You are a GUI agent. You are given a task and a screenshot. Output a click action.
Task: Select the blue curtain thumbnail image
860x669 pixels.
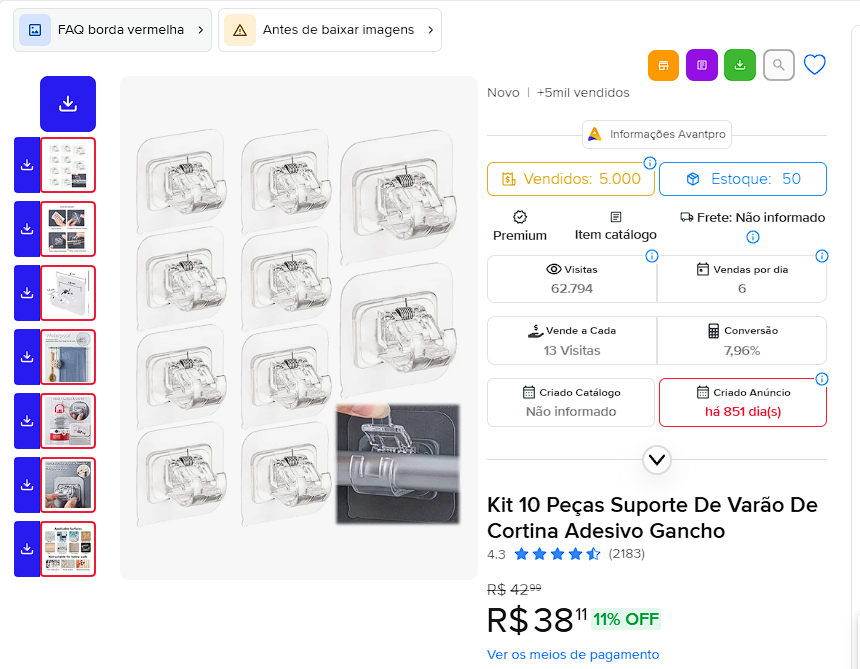[x=68, y=357]
